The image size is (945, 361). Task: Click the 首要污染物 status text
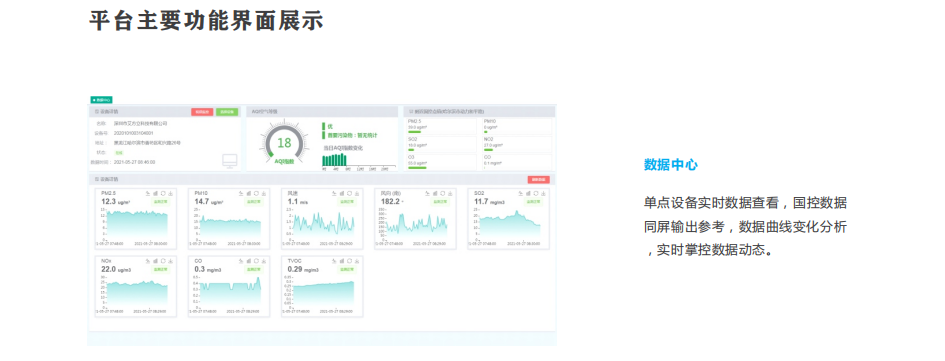click(x=353, y=136)
